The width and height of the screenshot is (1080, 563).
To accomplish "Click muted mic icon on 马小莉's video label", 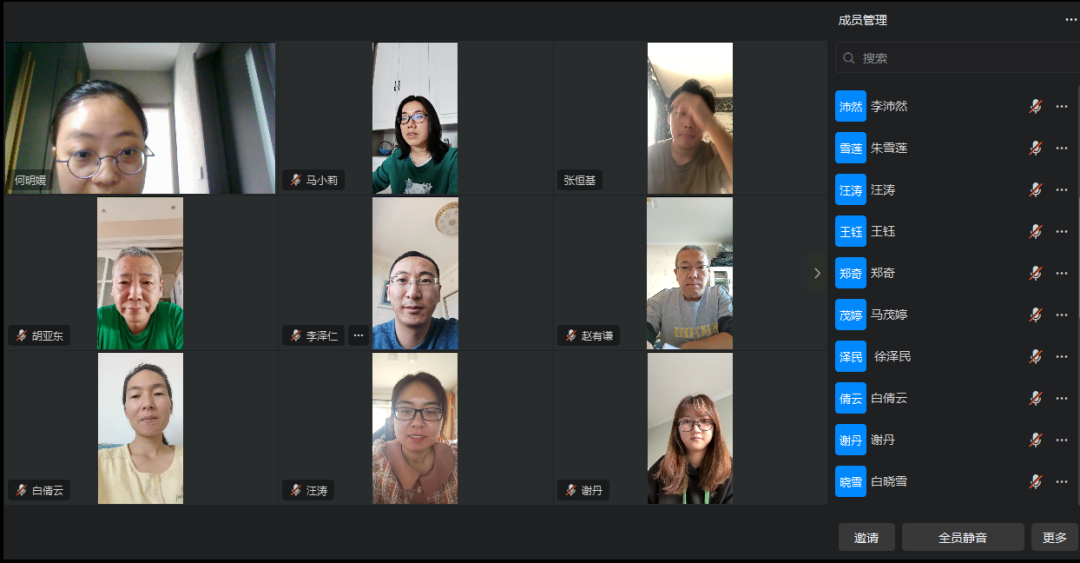I will pyautogui.click(x=295, y=180).
